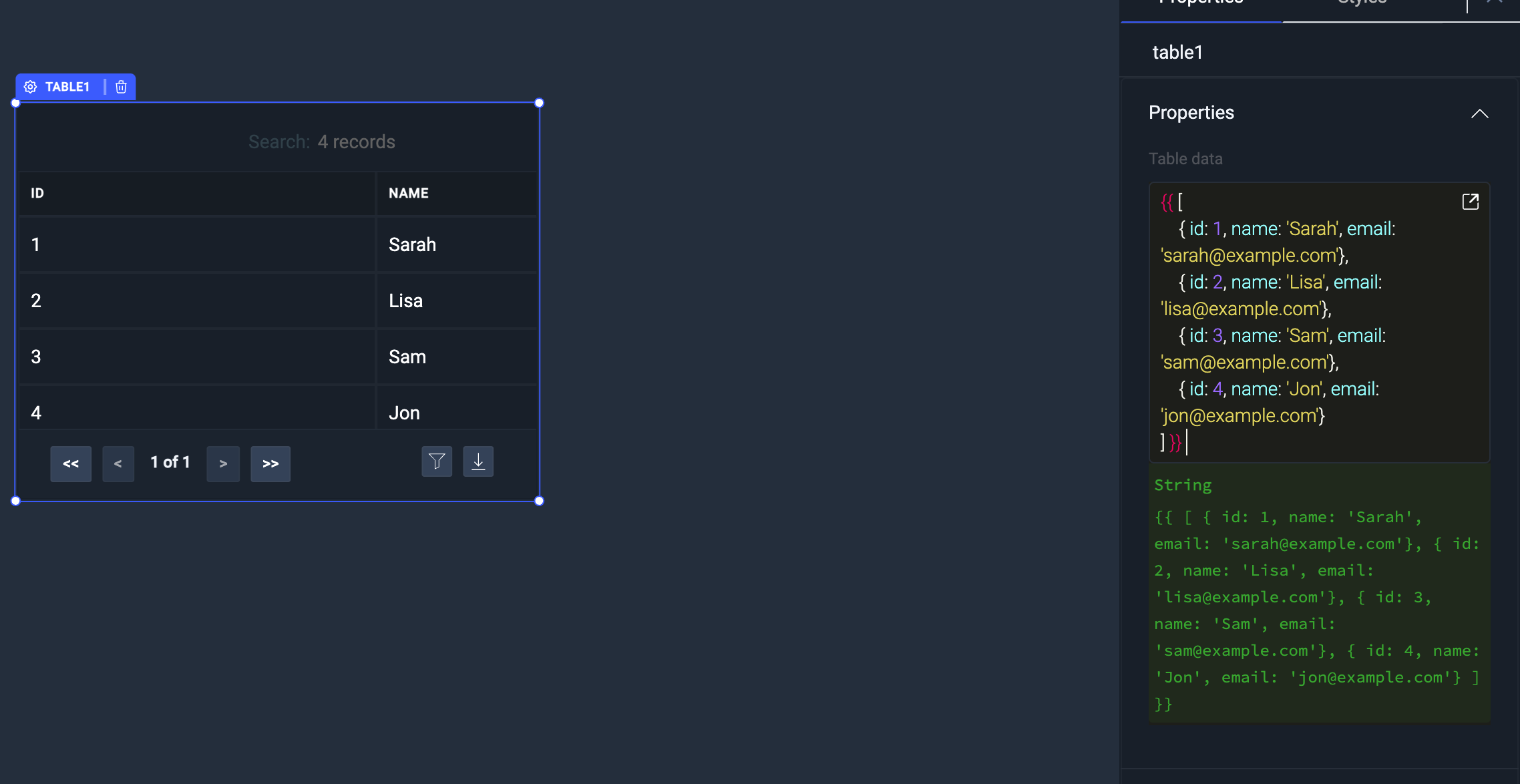
Task: Select the row containing Jon
Action: tap(267, 412)
